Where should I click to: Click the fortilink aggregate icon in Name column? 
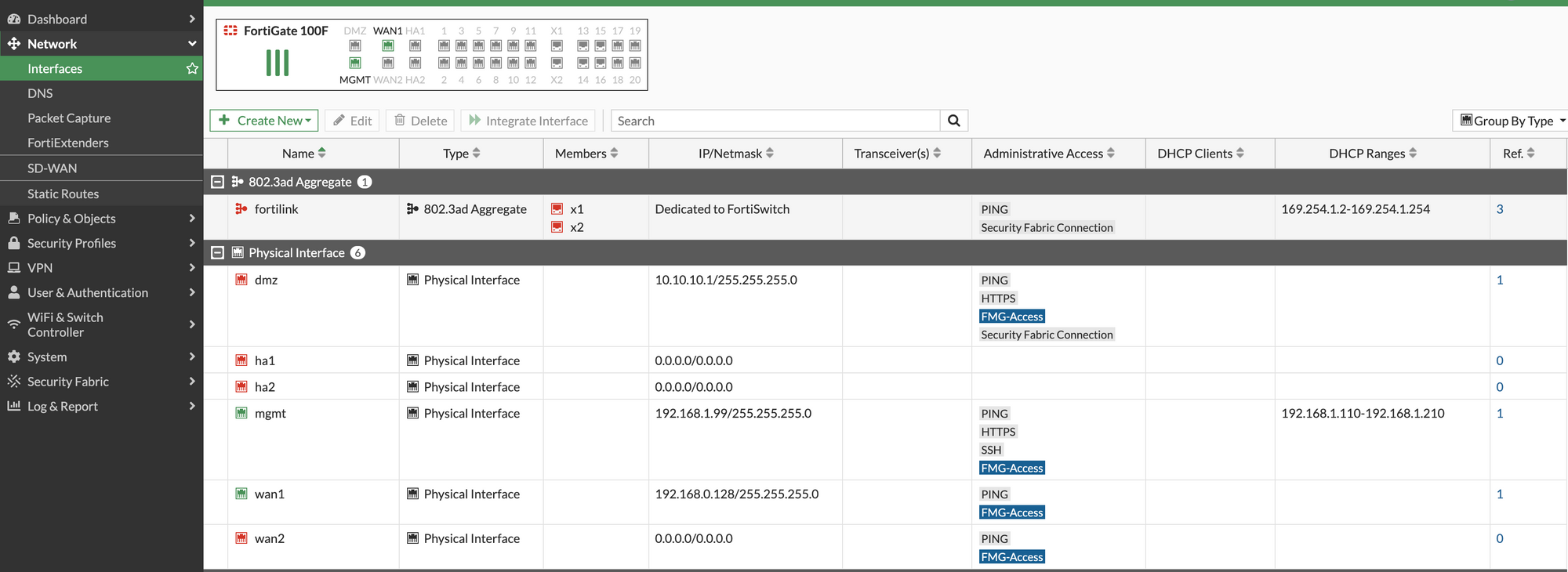coord(241,209)
